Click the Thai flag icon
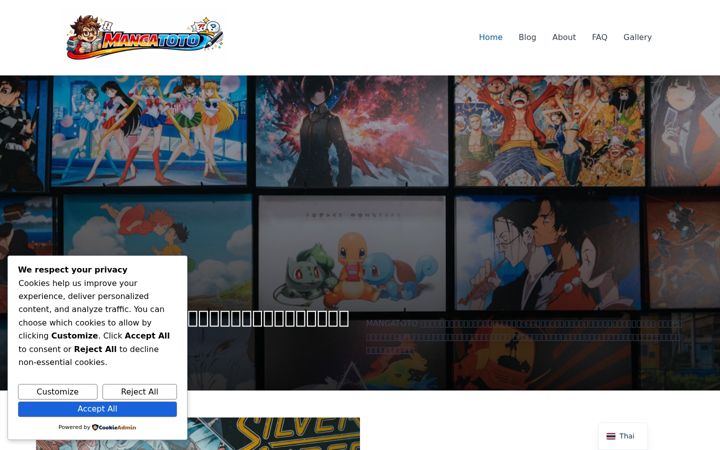The height and width of the screenshot is (450, 720). tap(611, 436)
